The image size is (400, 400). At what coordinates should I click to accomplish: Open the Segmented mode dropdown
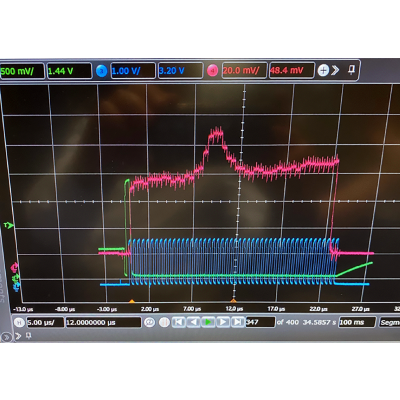click(x=390, y=322)
